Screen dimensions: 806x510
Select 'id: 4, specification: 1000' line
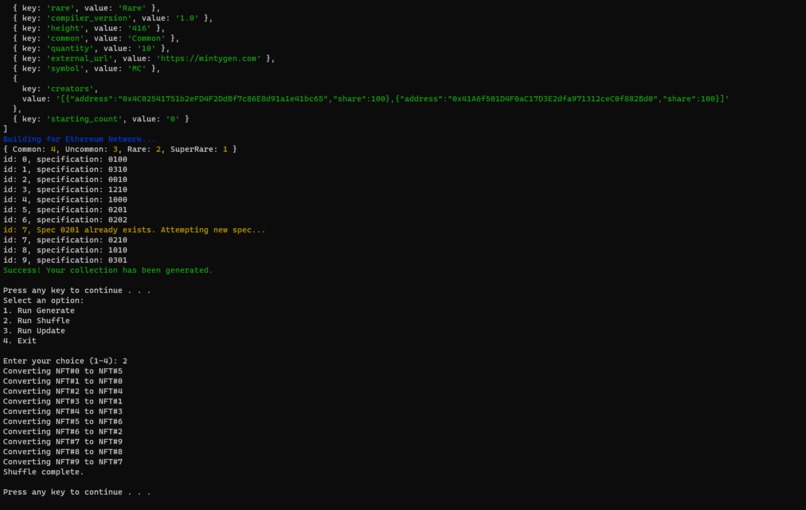coord(65,199)
